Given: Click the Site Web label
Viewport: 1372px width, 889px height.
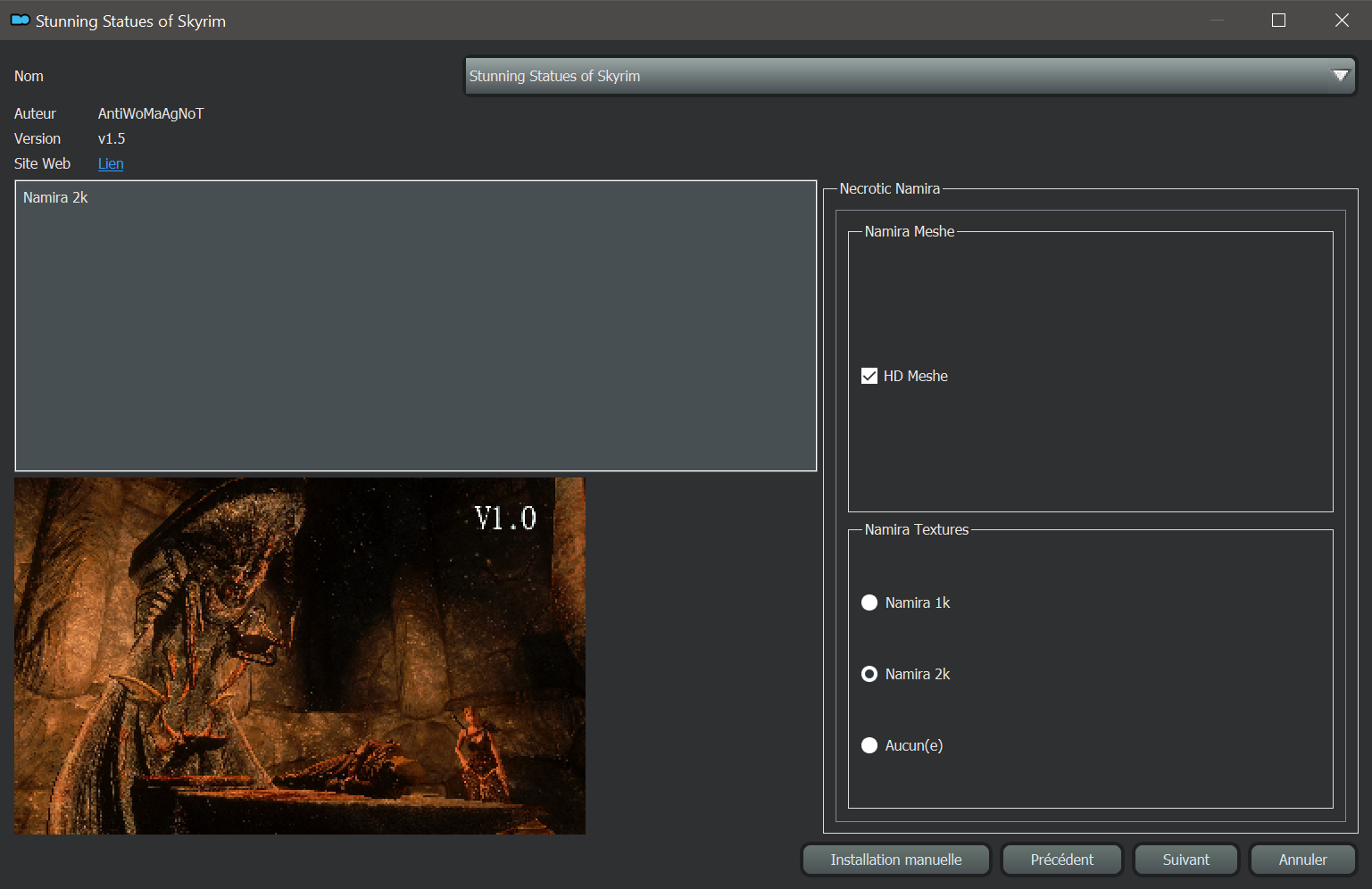Looking at the screenshot, I should (42, 163).
